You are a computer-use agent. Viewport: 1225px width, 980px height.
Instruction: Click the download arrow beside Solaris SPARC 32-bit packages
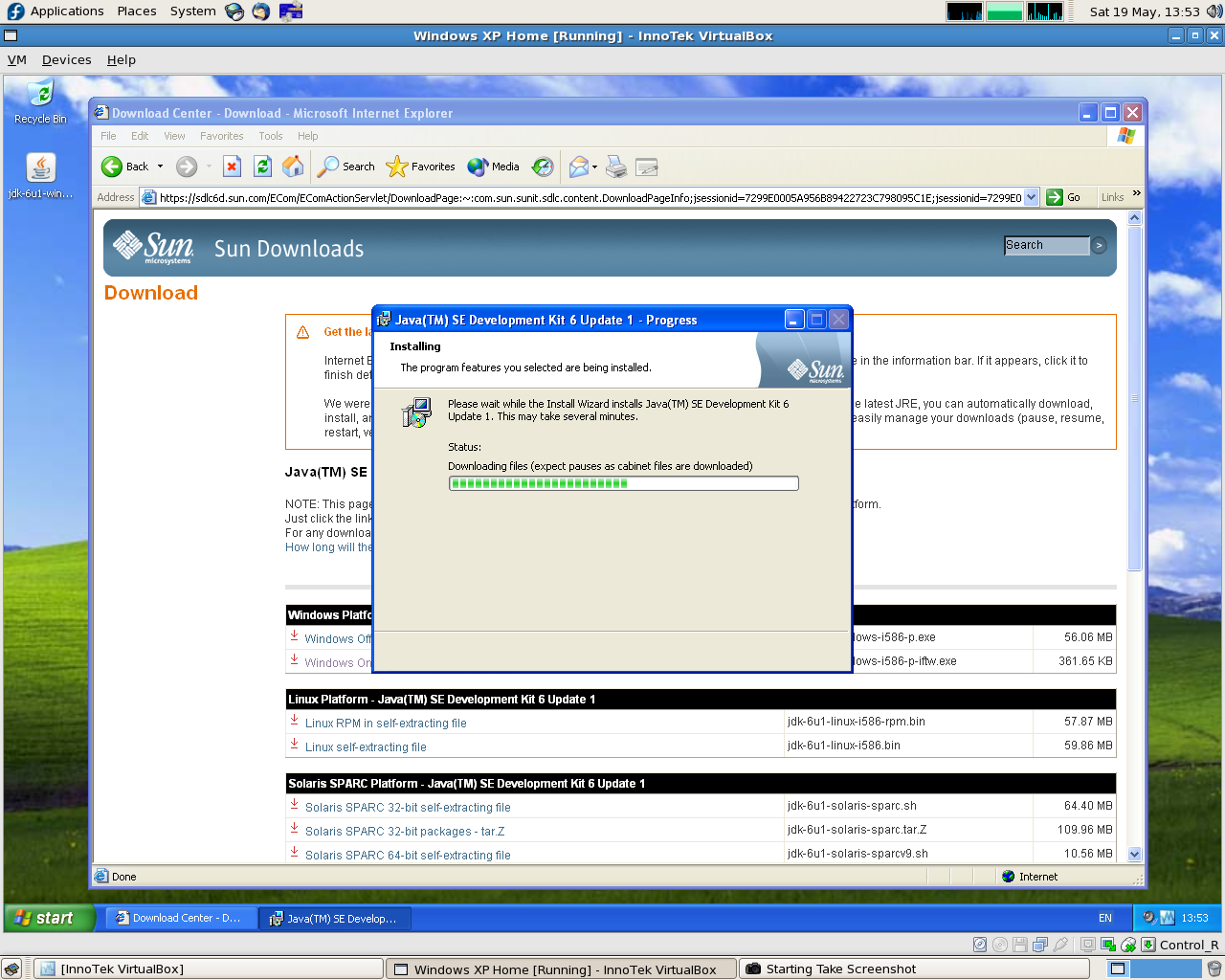click(294, 829)
